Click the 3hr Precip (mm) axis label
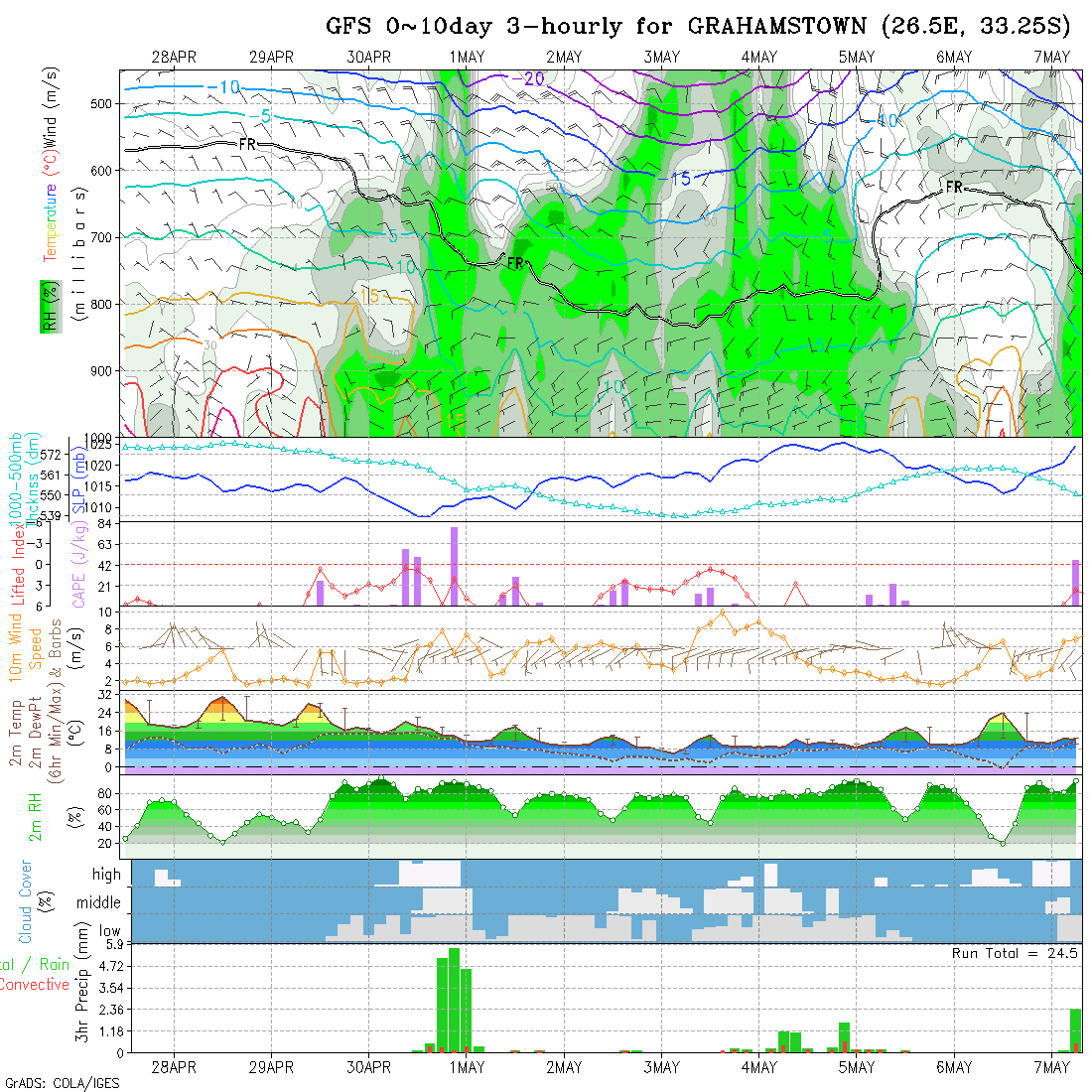The width and height of the screenshot is (1092, 1092). pos(82,984)
